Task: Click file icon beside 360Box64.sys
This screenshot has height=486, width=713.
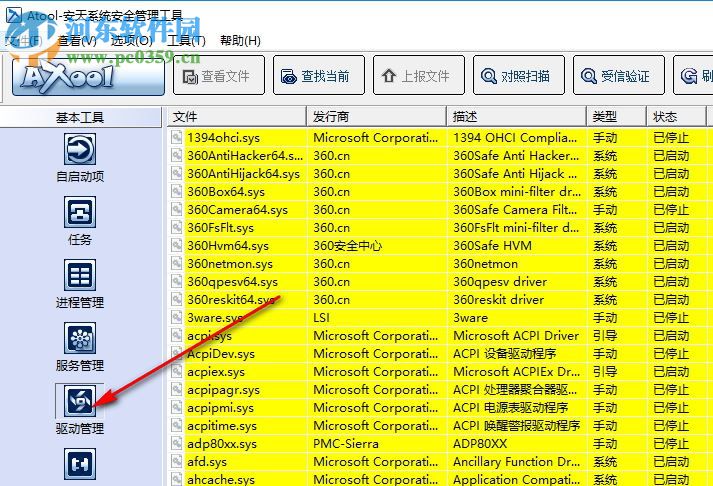Action: pos(177,191)
